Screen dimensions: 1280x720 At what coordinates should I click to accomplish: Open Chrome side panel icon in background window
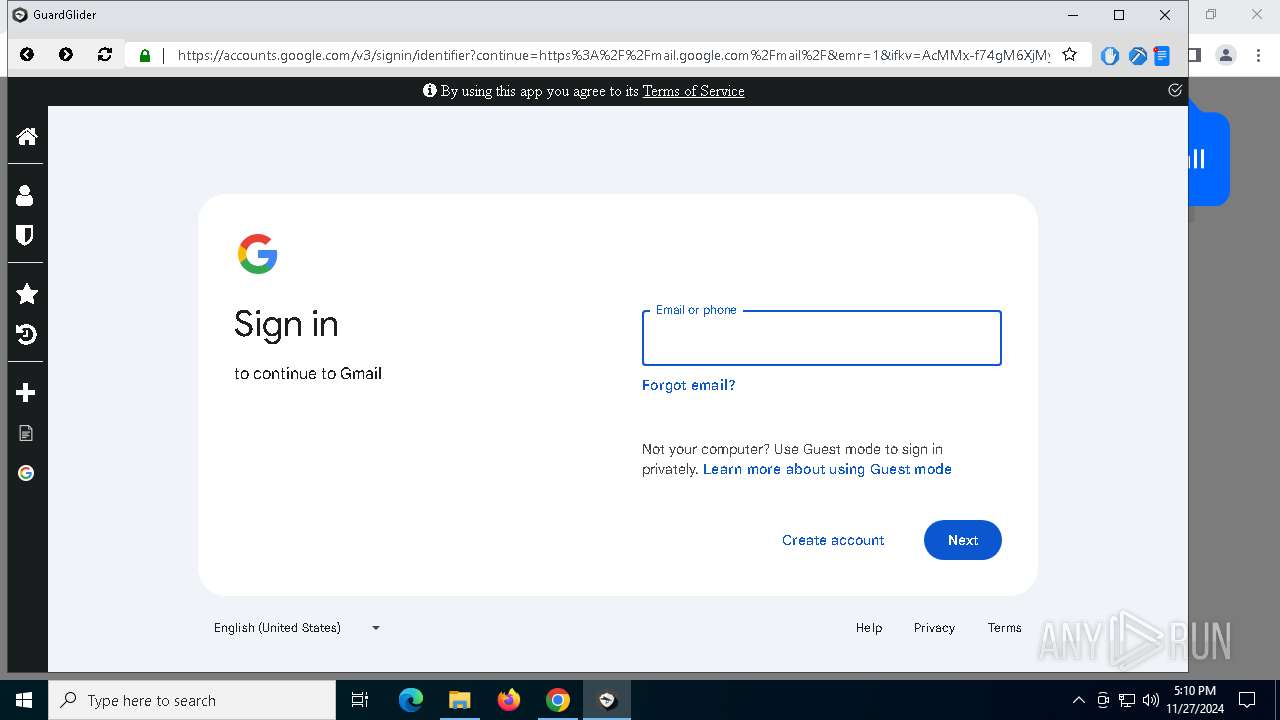coord(1195,55)
